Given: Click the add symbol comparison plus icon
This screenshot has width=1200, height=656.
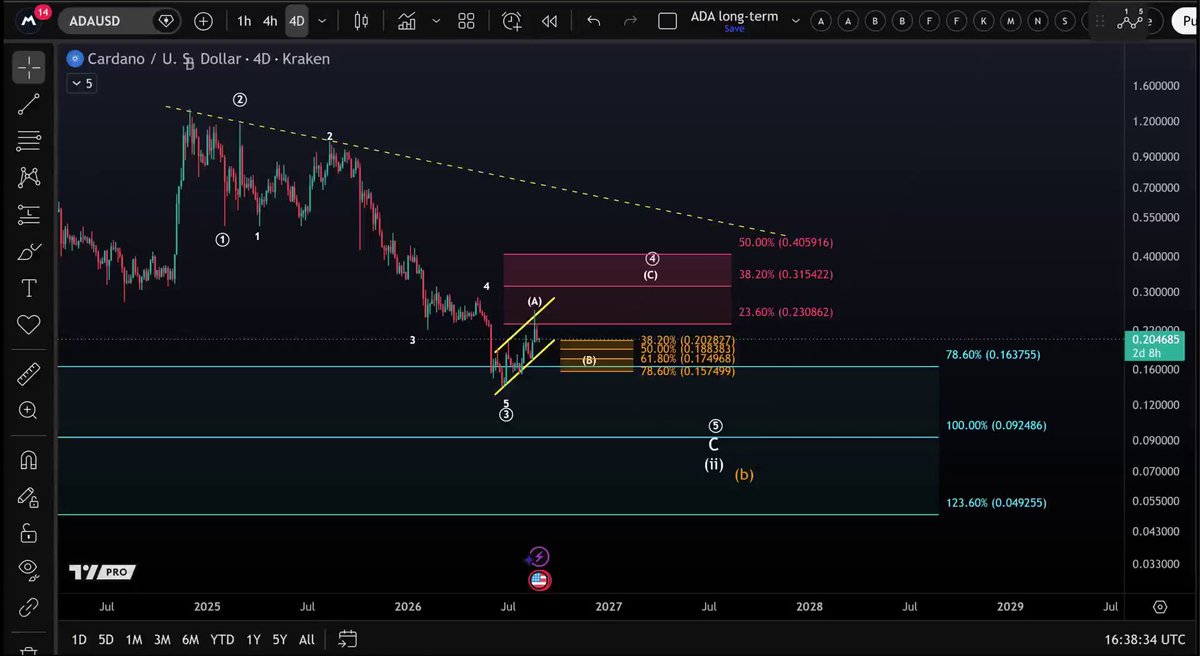Looking at the screenshot, I should click(x=203, y=21).
